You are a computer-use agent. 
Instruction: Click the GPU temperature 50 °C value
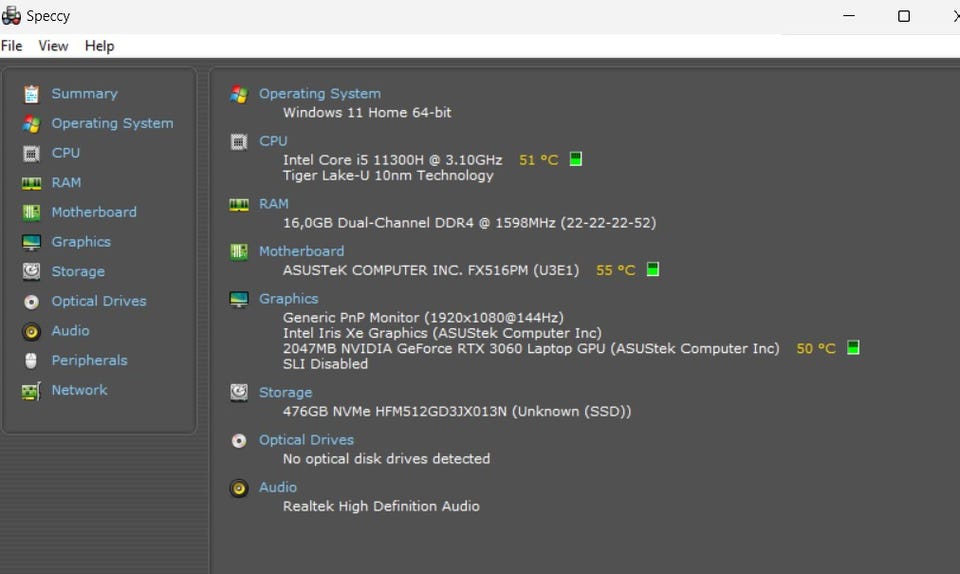pos(816,348)
